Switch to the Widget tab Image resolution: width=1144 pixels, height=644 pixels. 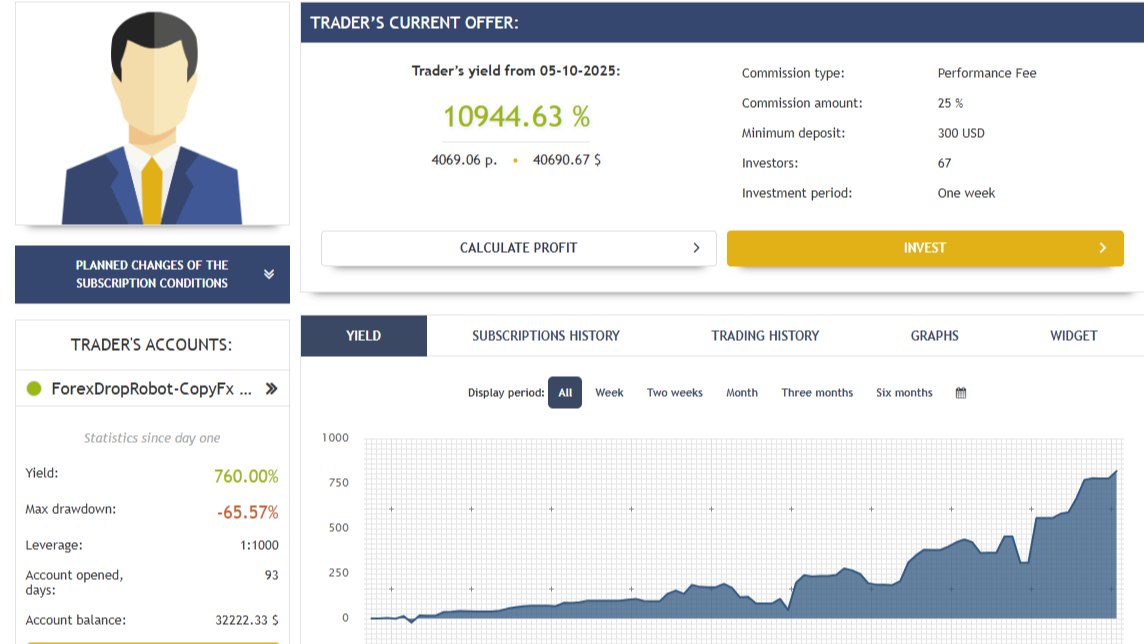(1074, 335)
